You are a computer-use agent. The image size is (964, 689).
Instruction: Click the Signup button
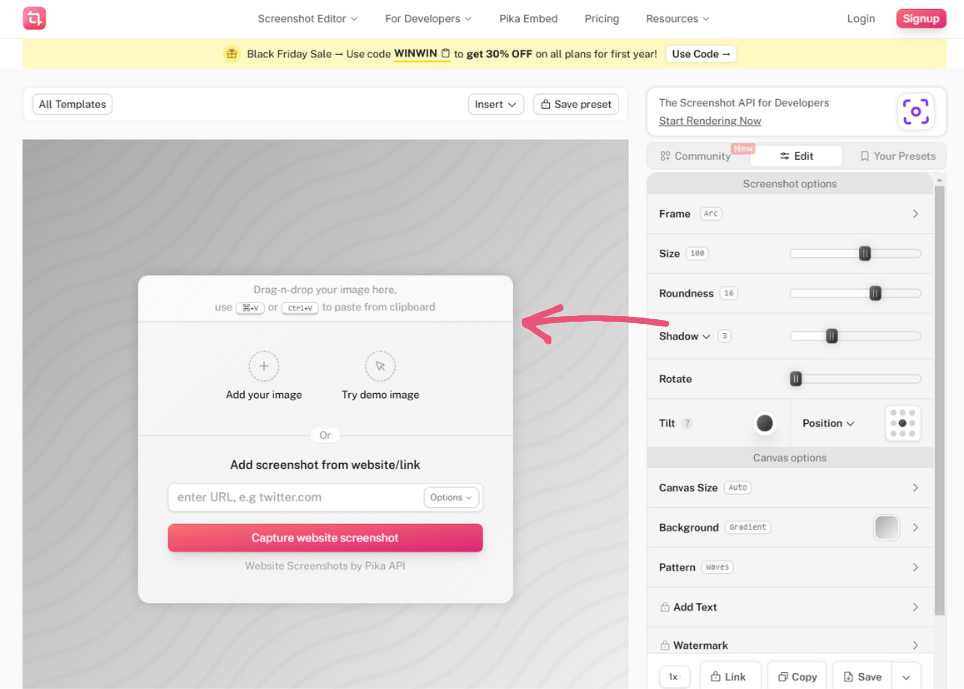920,18
